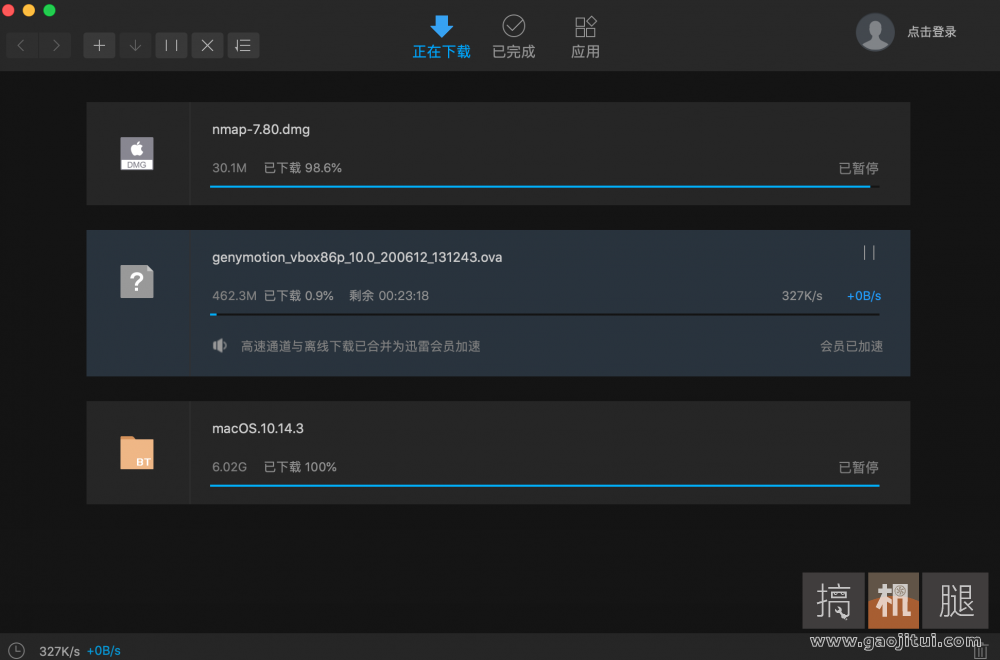
Task: Switch to 正在下载 tab
Action: tap(441, 37)
